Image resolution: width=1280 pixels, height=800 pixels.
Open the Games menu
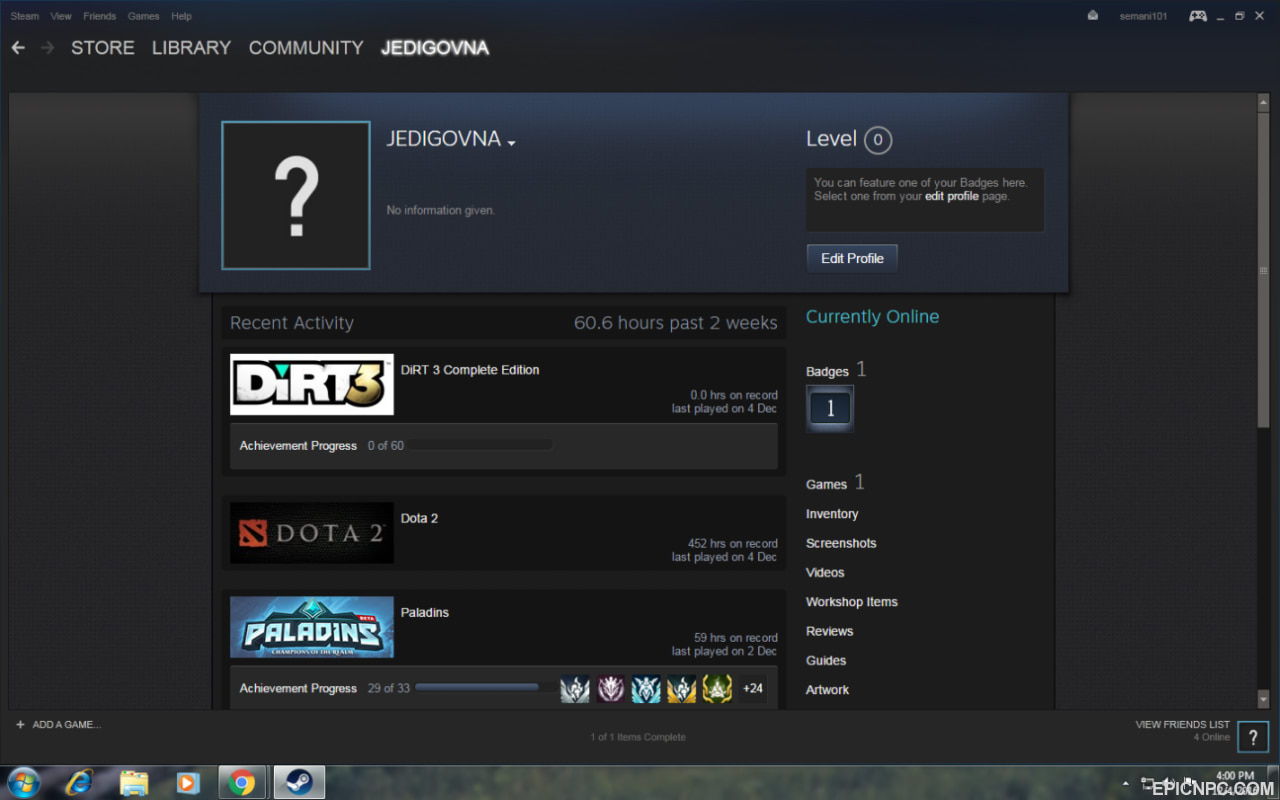pyautogui.click(x=144, y=16)
